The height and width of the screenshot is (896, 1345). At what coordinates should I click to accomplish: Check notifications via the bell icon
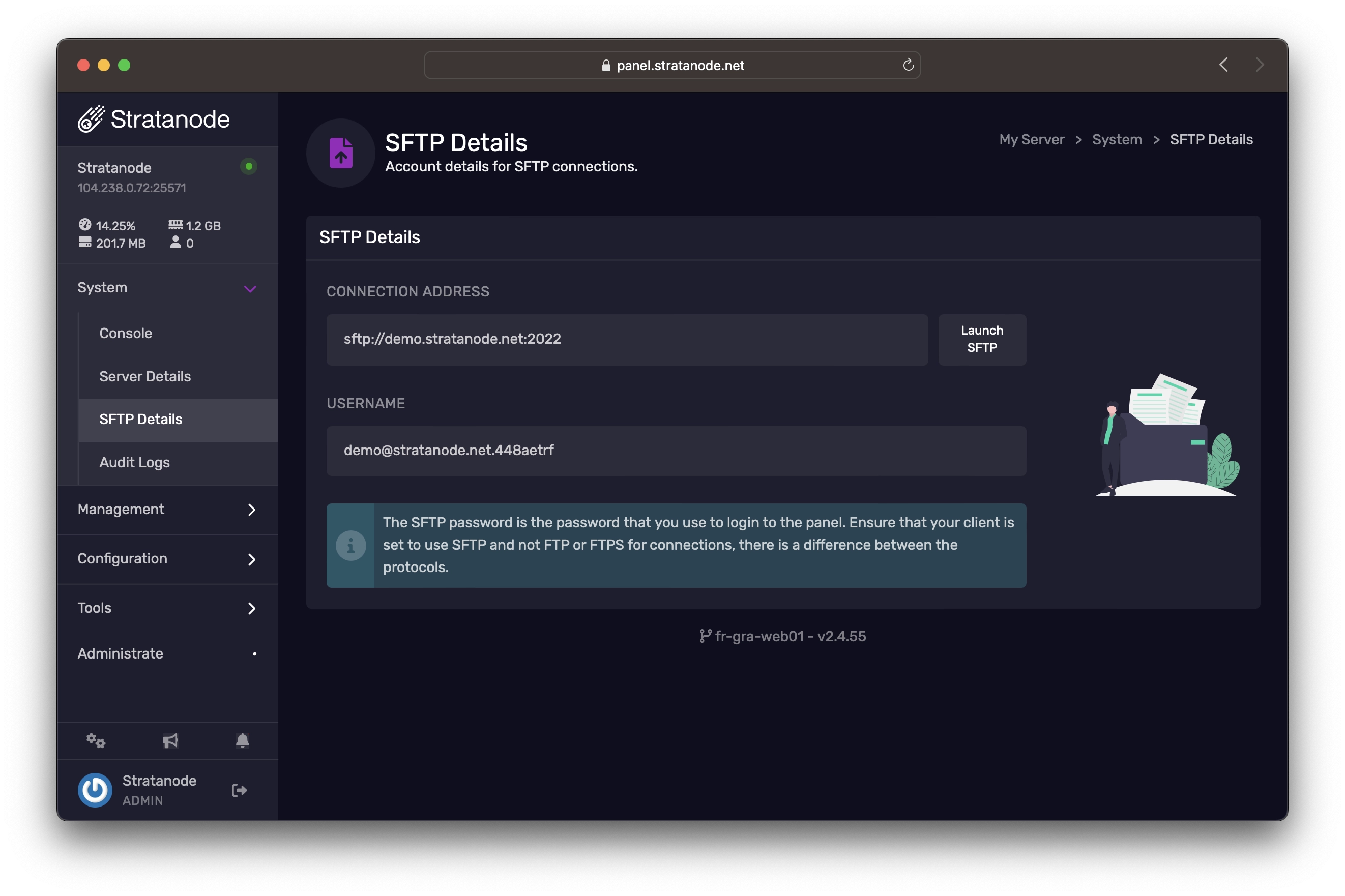[243, 740]
